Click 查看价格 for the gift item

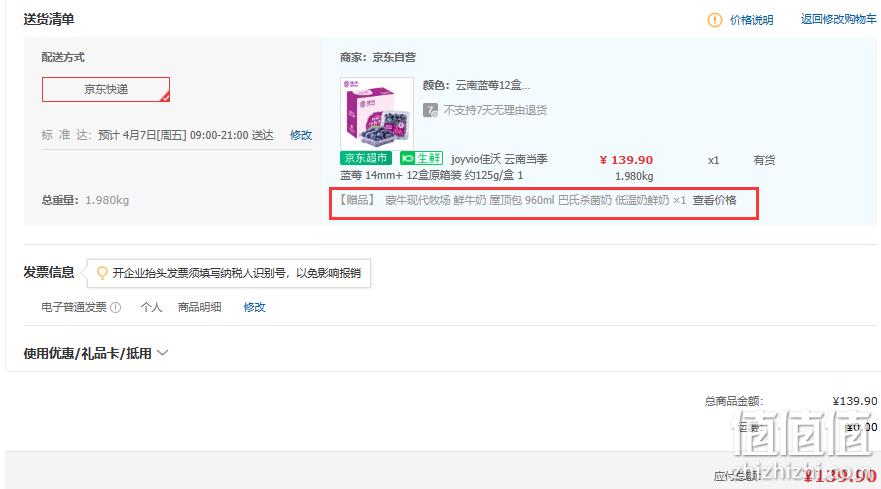[714, 200]
